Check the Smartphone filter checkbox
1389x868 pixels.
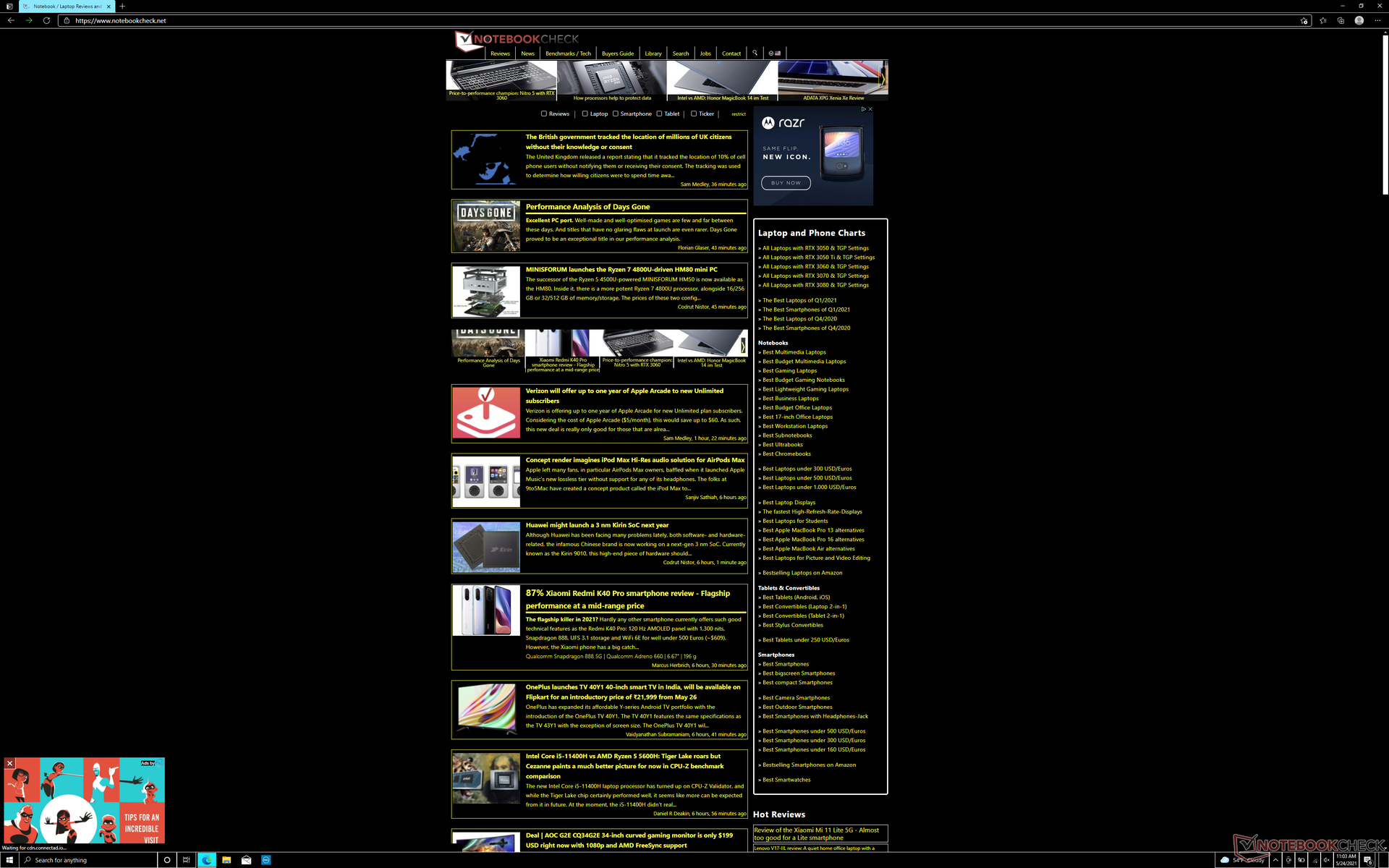pos(616,114)
